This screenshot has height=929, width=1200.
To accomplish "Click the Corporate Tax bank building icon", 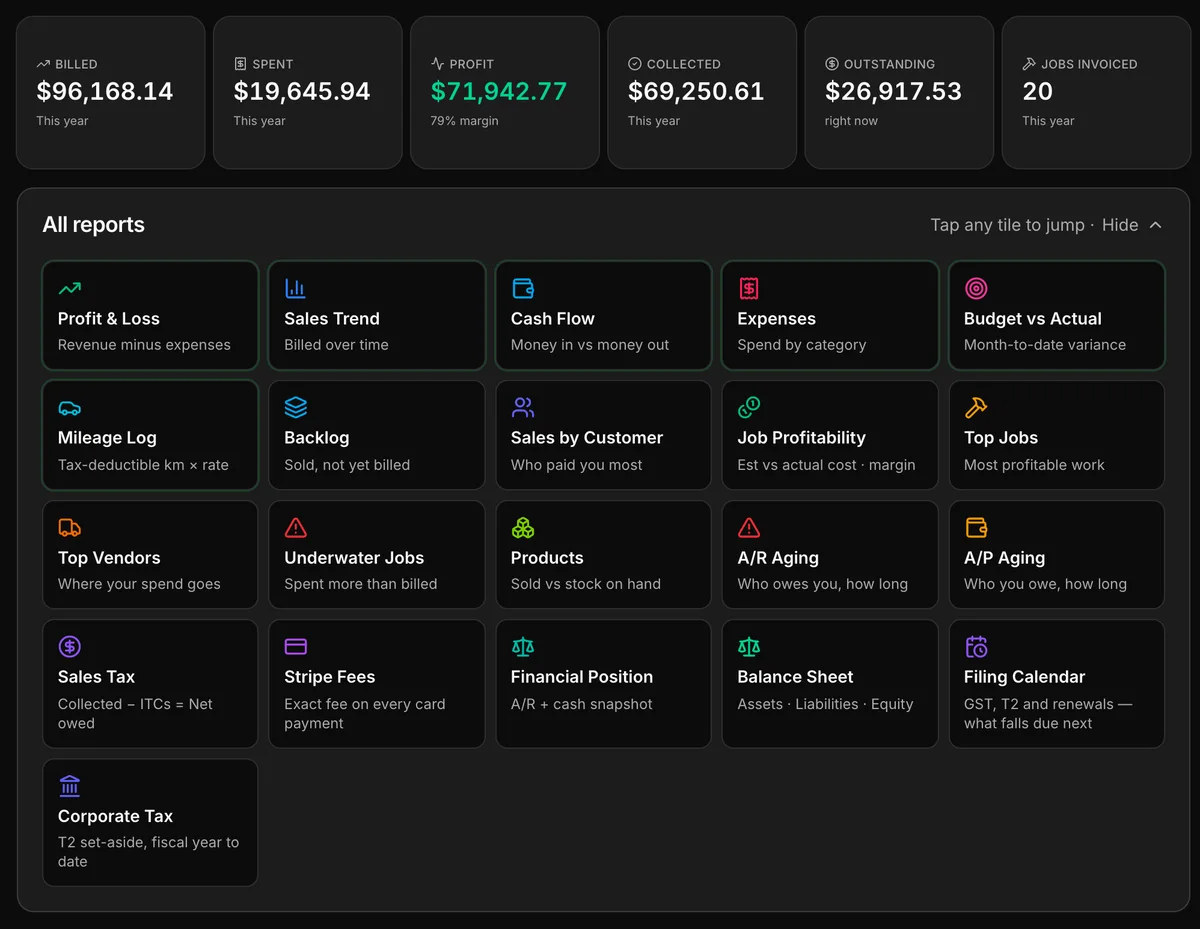I will [x=70, y=786].
